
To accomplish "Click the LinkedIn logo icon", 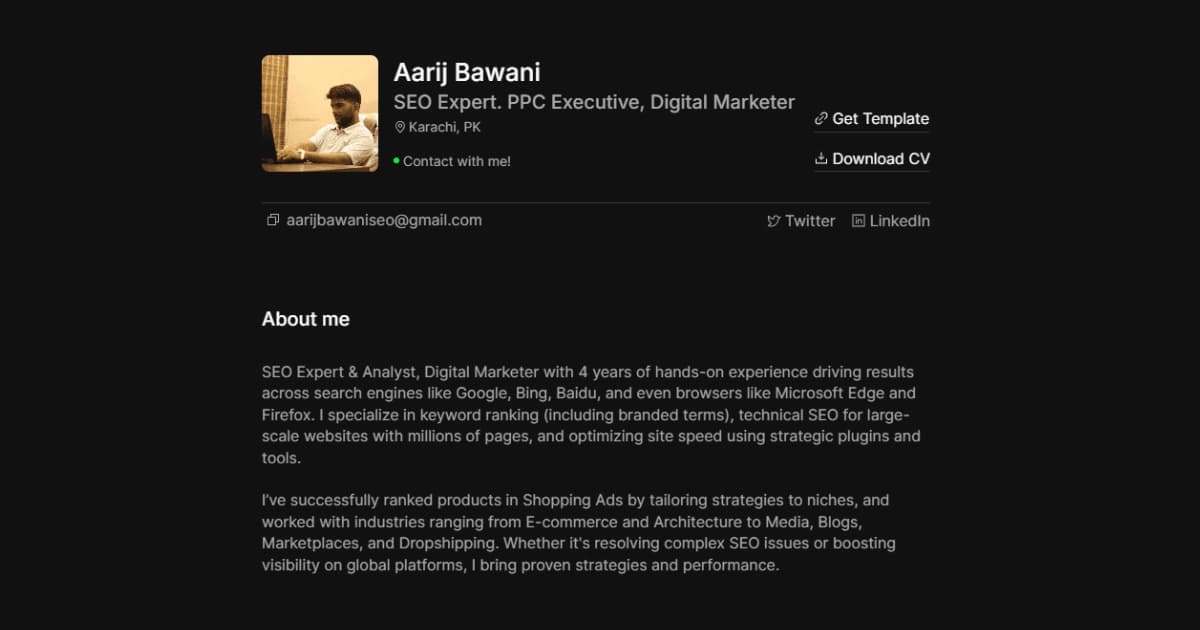I will 858,221.
